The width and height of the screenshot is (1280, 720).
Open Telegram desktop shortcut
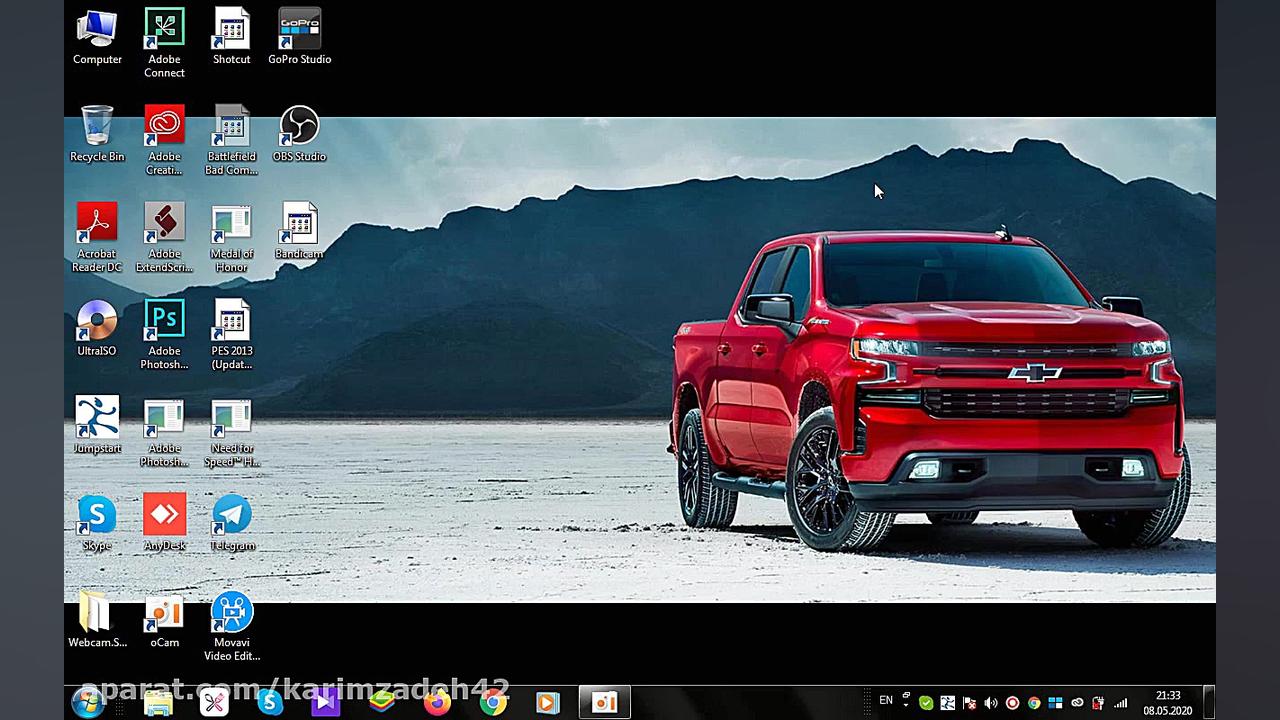point(231,523)
